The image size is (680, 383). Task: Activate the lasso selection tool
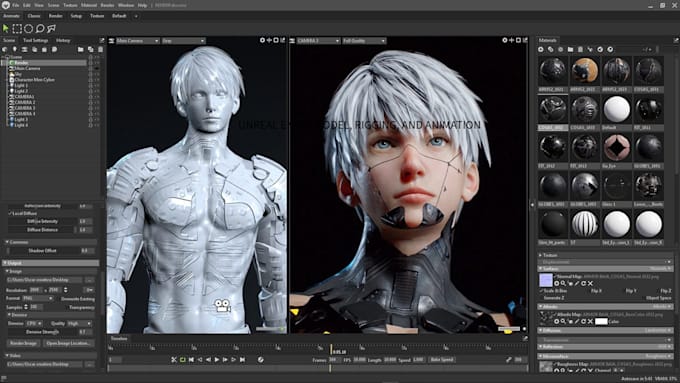point(40,29)
